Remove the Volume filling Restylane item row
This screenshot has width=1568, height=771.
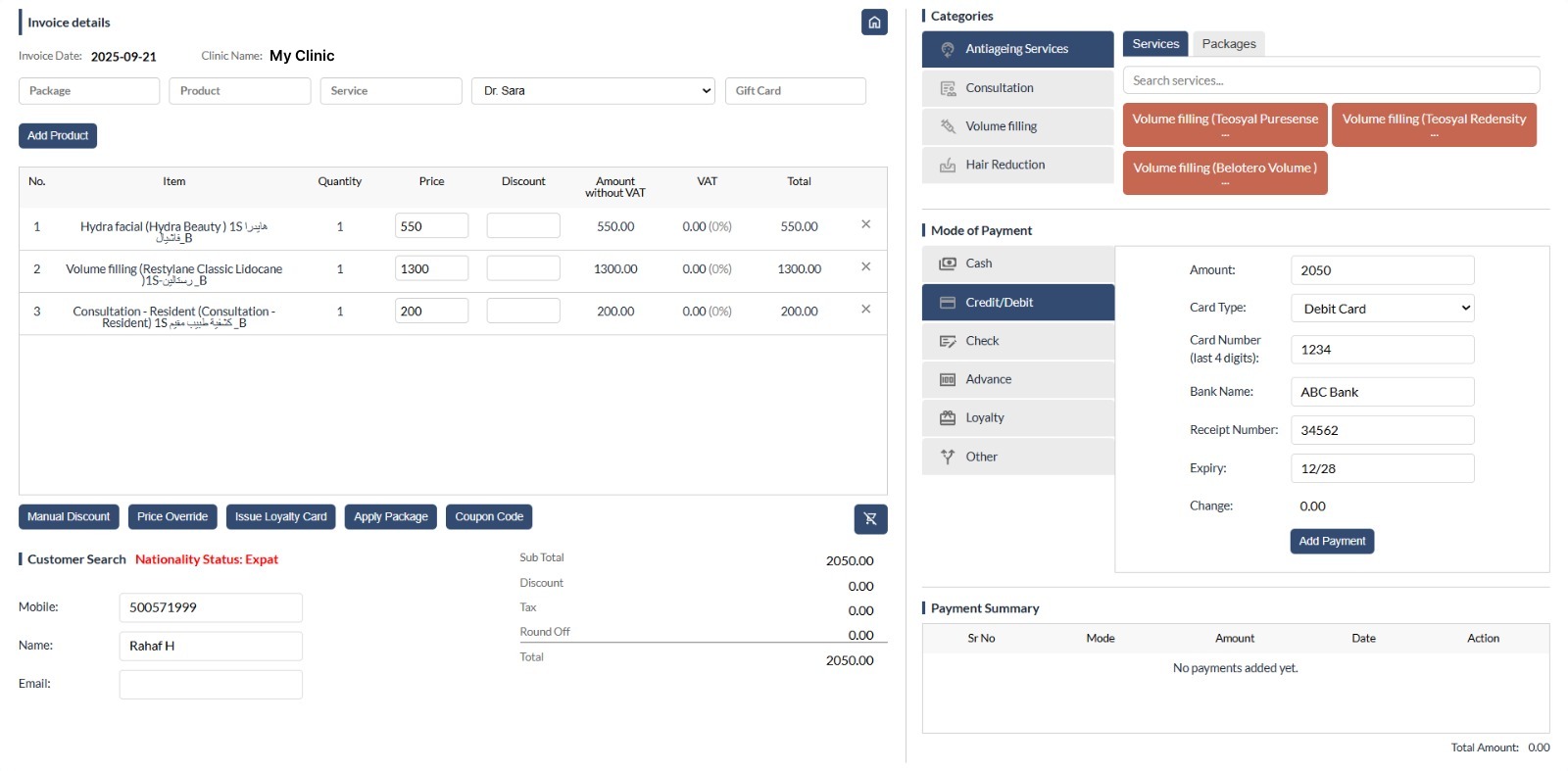point(865,266)
